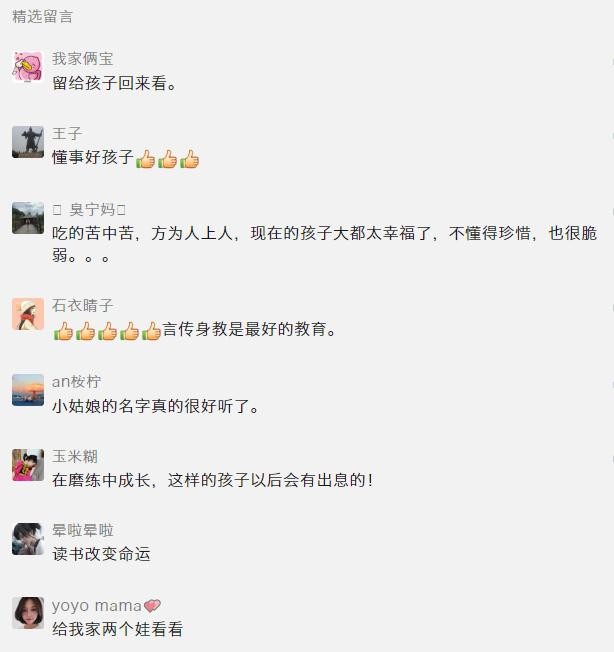Click the comment 读书改变命运
614x652 pixels.
101,554
